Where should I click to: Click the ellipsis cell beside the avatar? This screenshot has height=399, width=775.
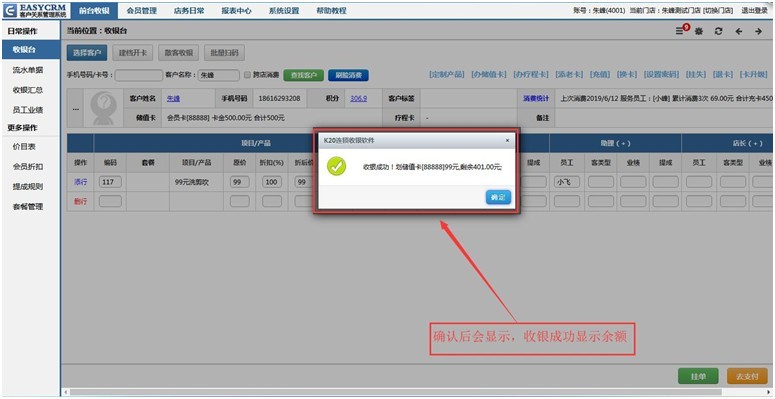[75, 109]
